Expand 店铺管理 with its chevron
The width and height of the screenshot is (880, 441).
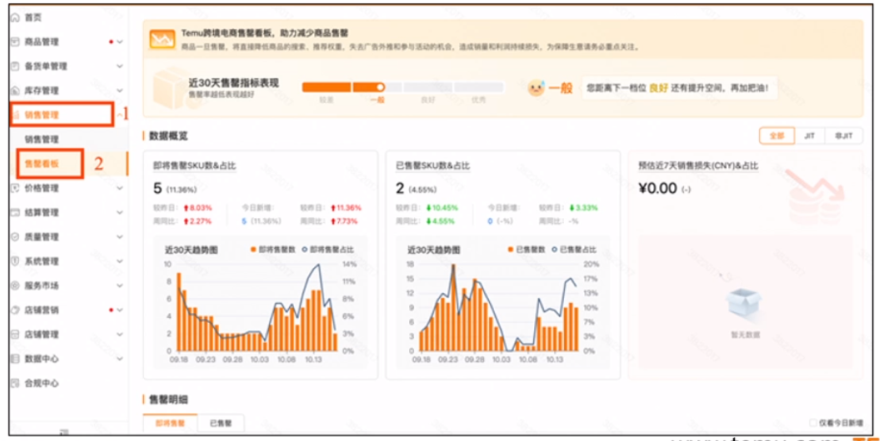click(x=120, y=334)
